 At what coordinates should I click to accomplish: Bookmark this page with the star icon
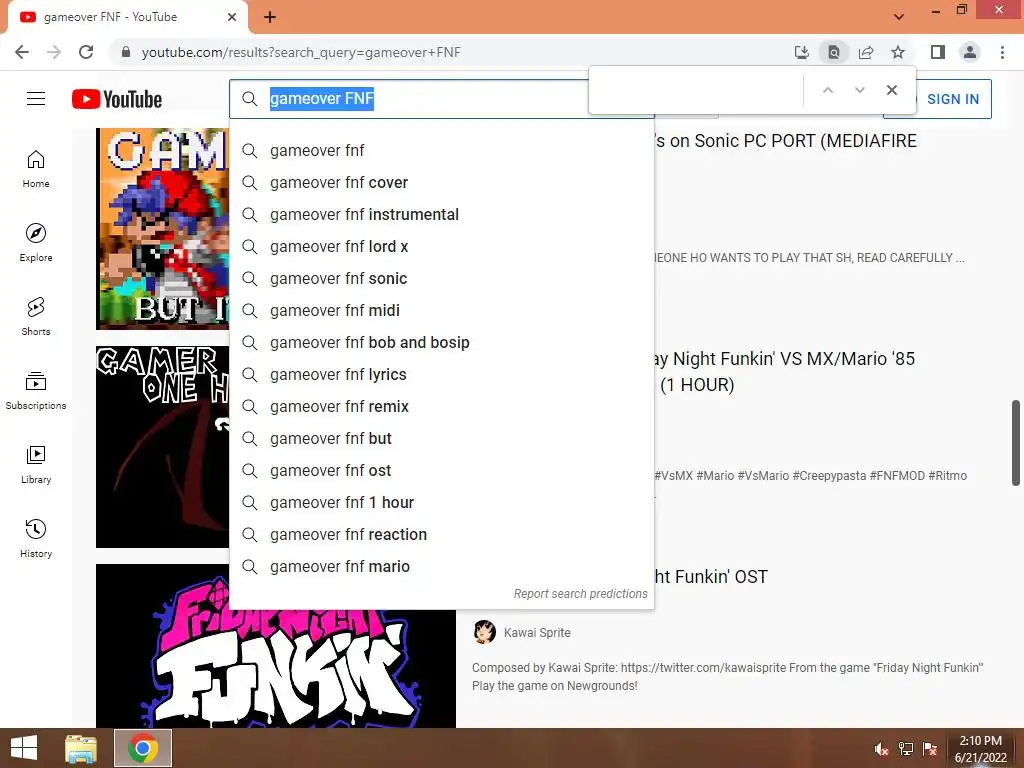(898, 52)
